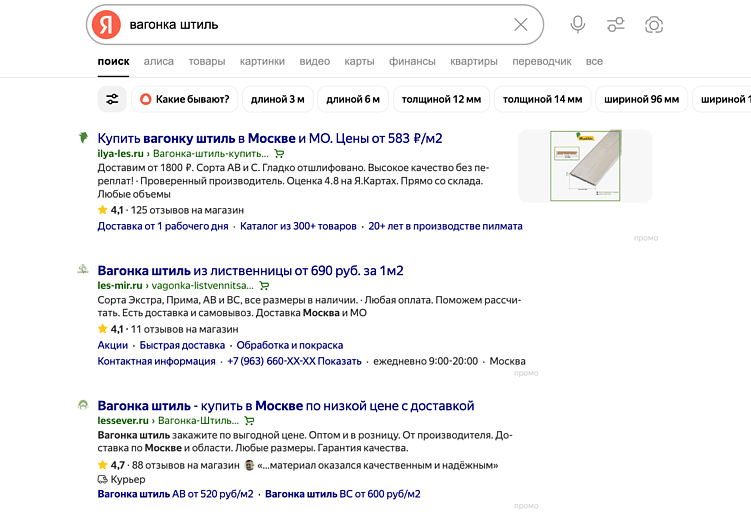Expand the "все" services menu

(594, 62)
